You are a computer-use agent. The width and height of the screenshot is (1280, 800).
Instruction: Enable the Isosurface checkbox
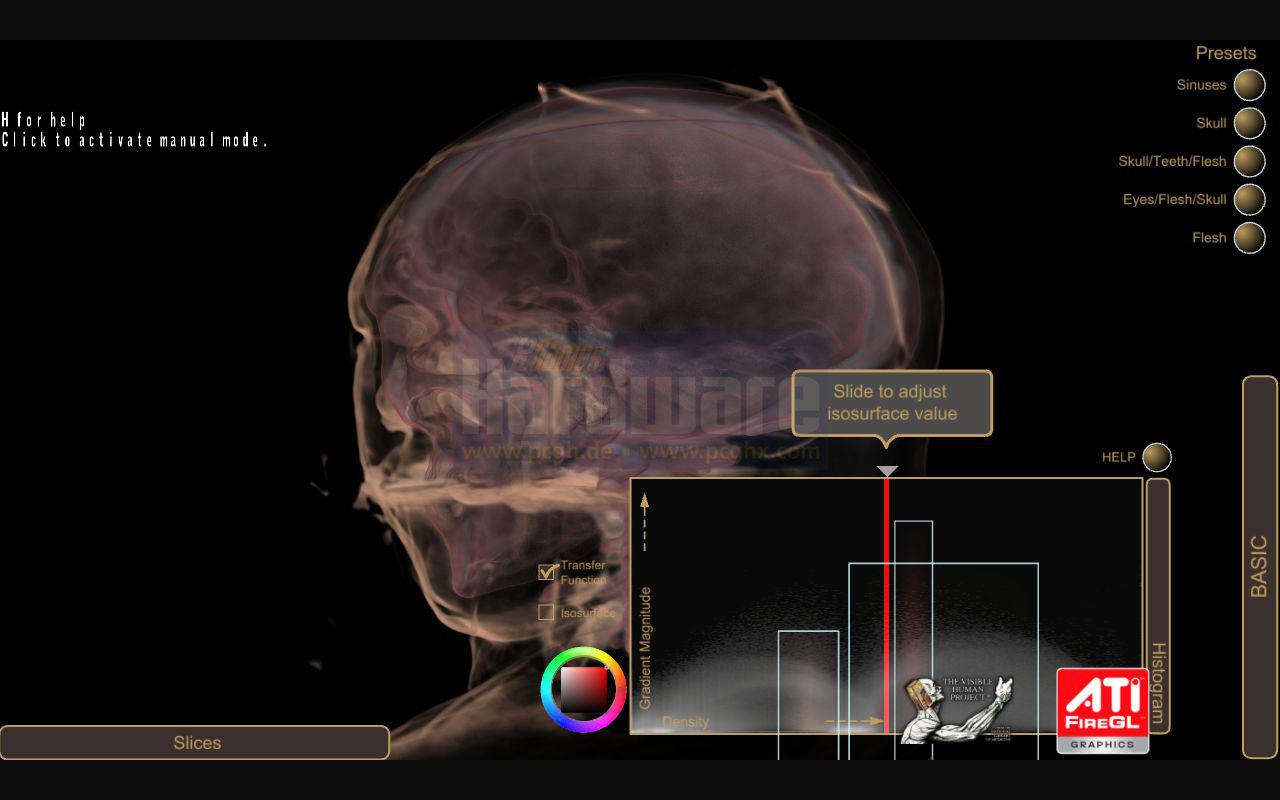tap(546, 612)
